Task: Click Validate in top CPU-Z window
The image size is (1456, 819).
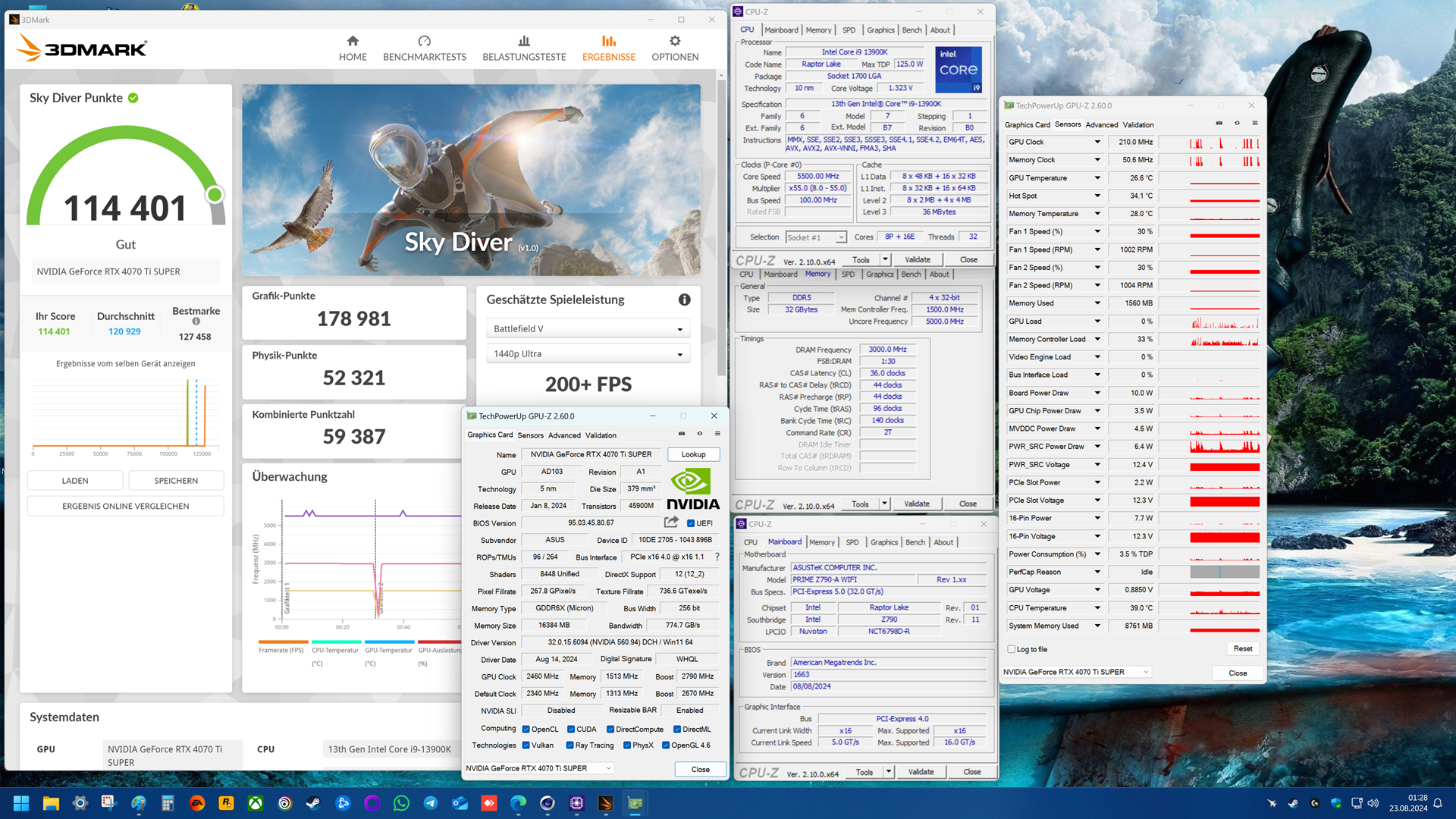Action: click(x=918, y=259)
